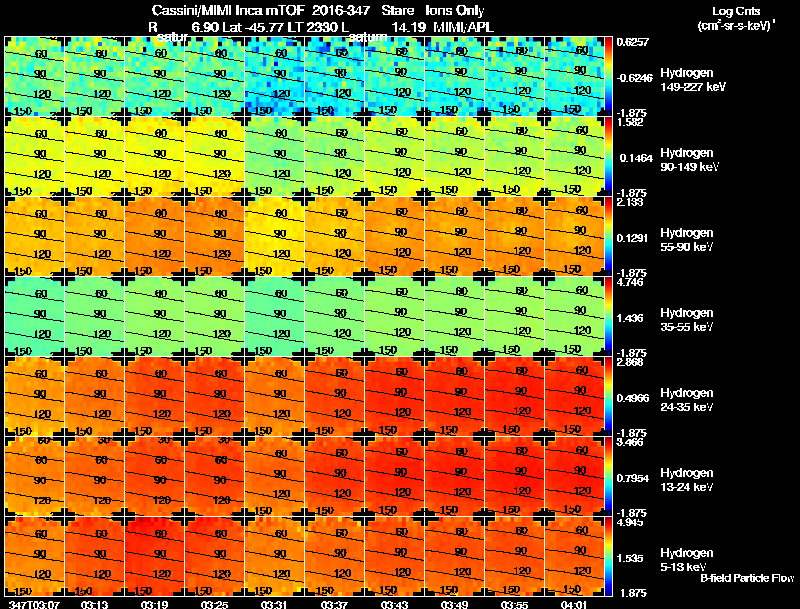This screenshot has height=609, width=800.
Task: Click the '04:01' time axis label
Action: [x=574, y=604]
